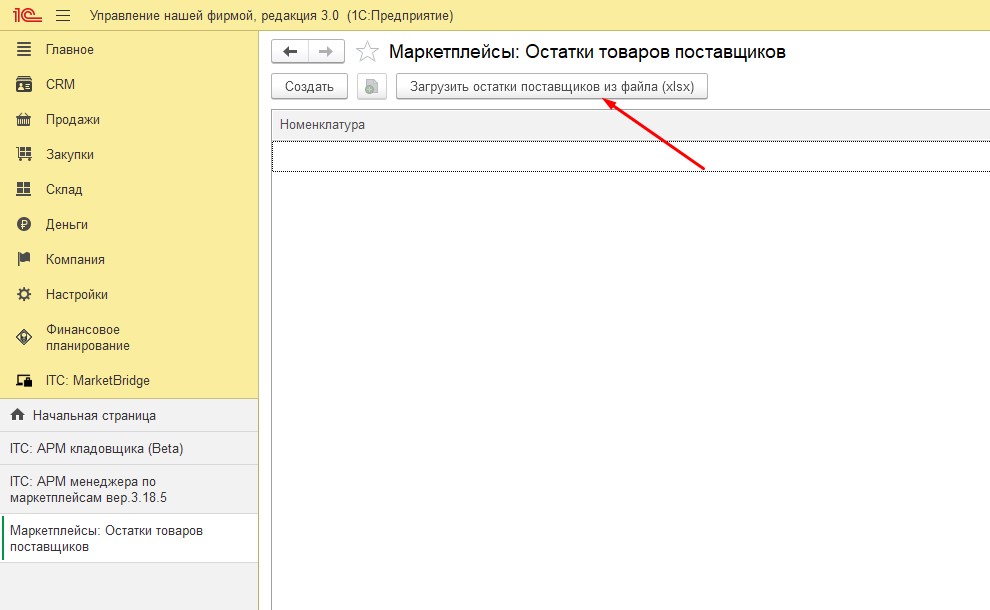Click the Создать button
The width and height of the screenshot is (990, 610).
coord(309,87)
